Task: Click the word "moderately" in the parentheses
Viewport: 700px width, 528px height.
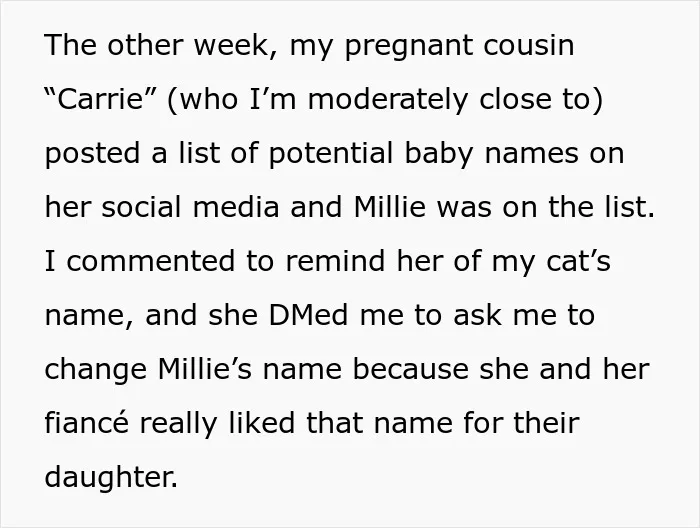Action: (x=387, y=99)
